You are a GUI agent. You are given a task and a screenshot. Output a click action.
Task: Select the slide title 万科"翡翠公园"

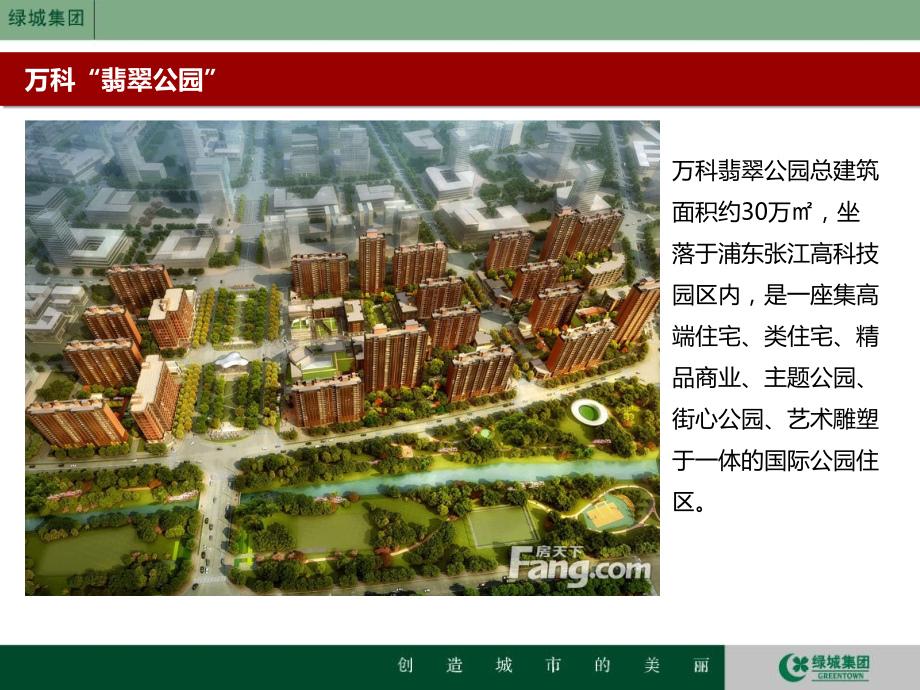[120, 79]
